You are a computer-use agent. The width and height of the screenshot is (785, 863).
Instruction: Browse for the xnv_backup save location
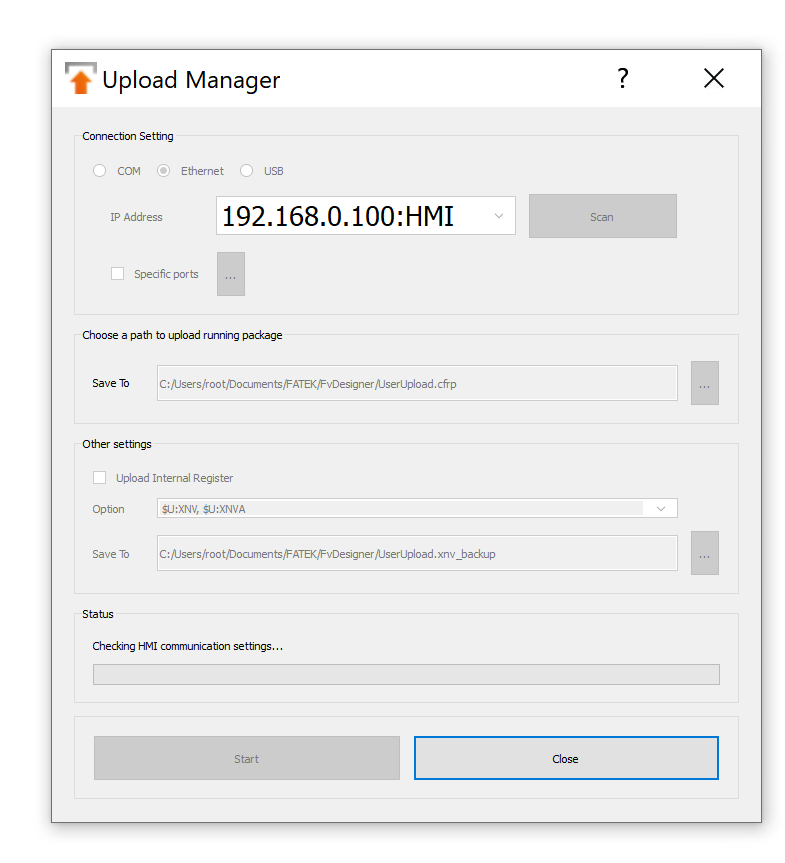pos(704,553)
